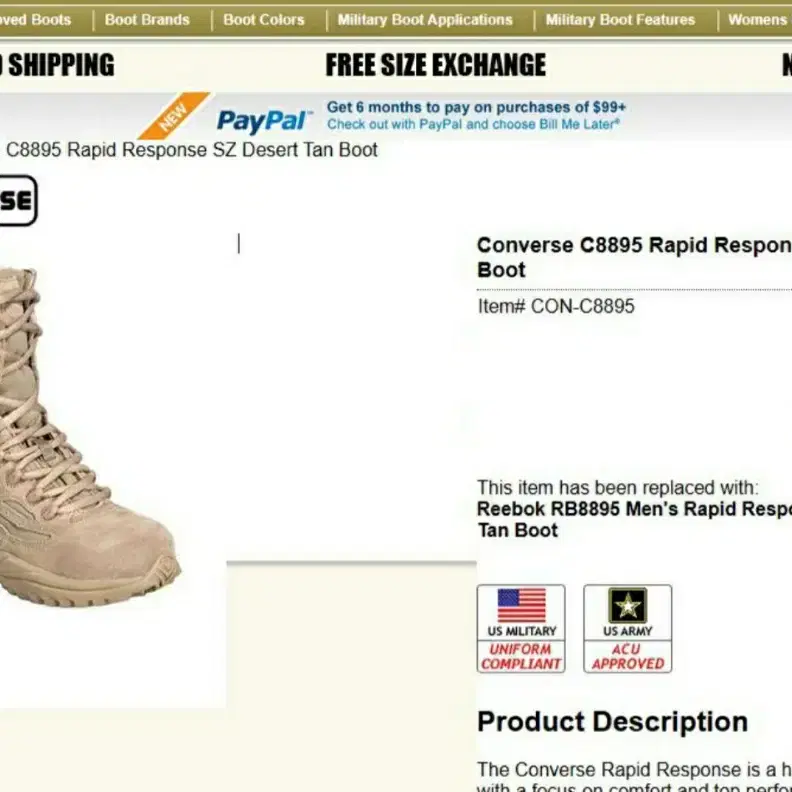Image resolution: width=792 pixels, height=792 pixels.
Task: Click the SHIPPING banner text
Action: (x=57, y=65)
